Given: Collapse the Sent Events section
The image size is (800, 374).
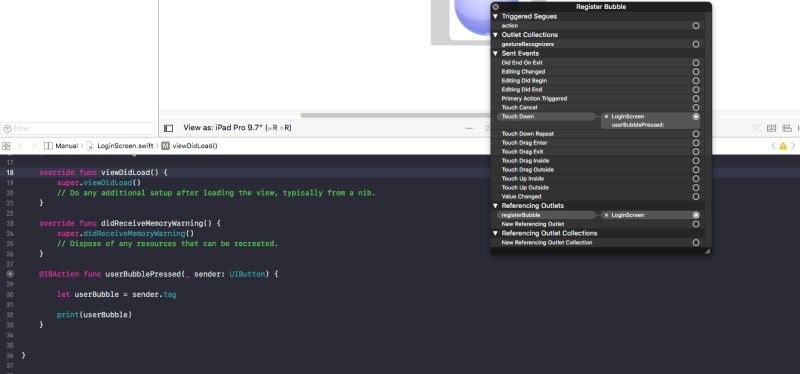Looking at the screenshot, I should [x=495, y=53].
